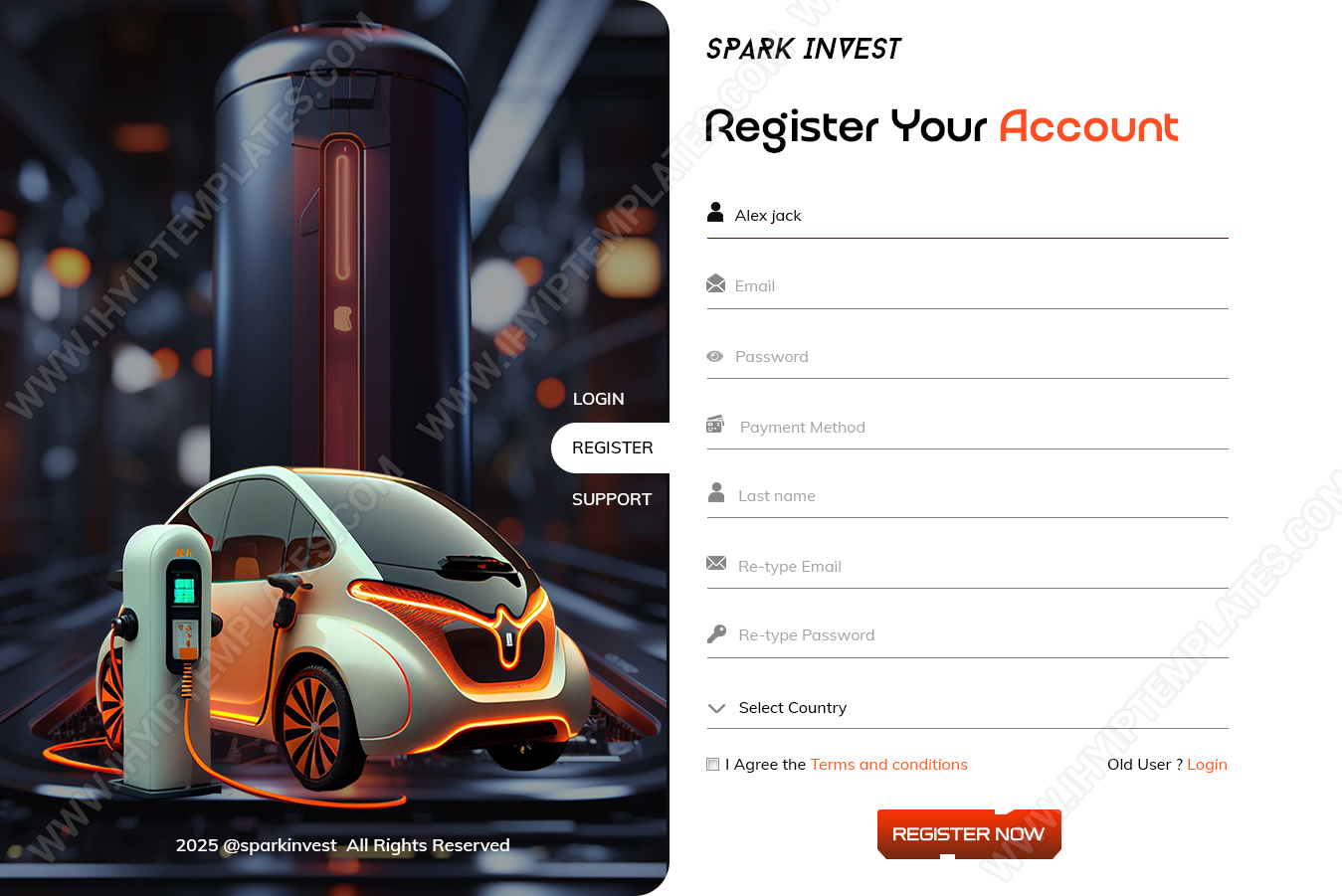Switch to the LOGIN tab
This screenshot has width=1342, height=896.
coord(599,399)
